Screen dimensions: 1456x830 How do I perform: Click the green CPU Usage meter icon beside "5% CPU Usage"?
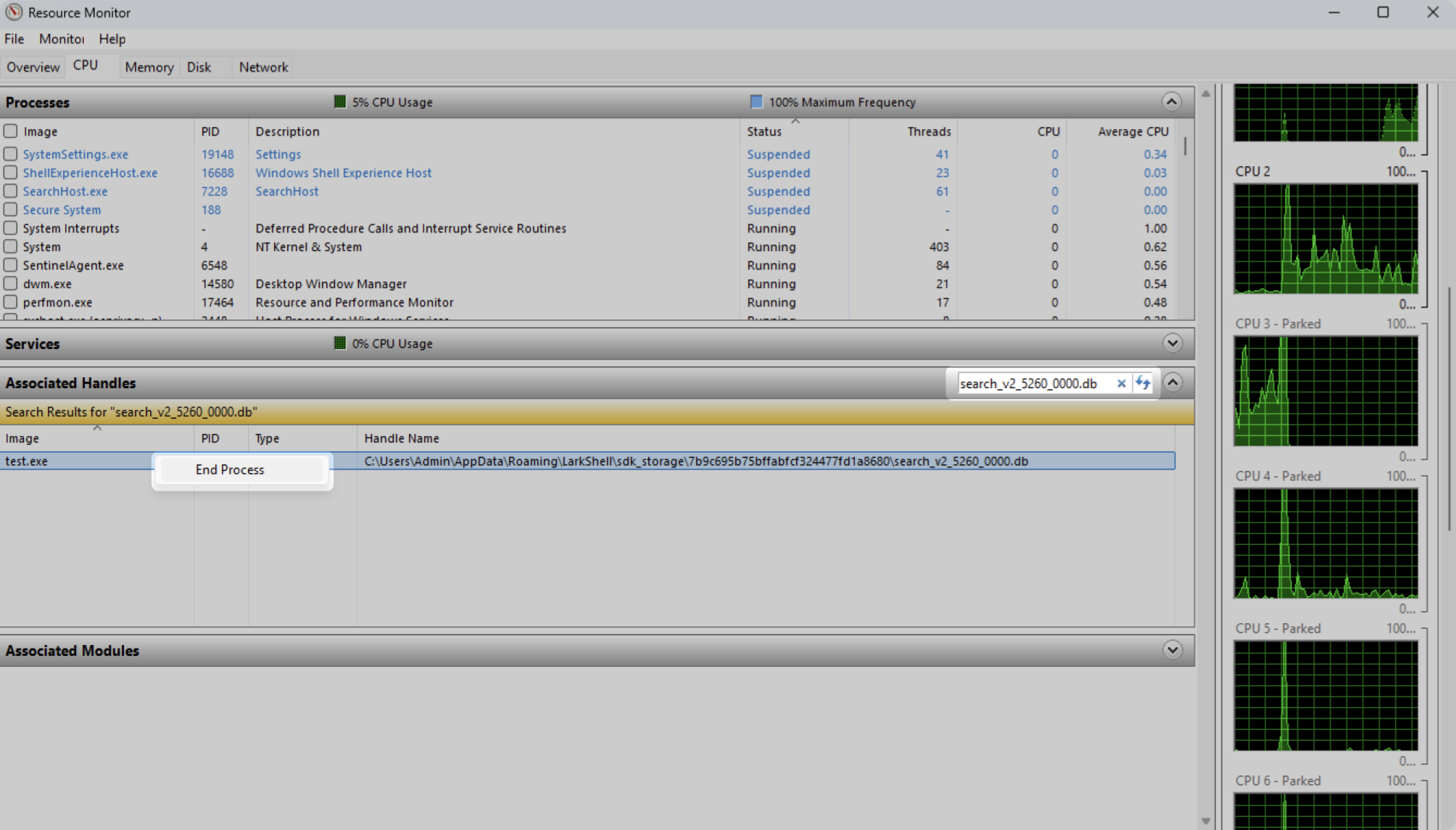tap(339, 102)
